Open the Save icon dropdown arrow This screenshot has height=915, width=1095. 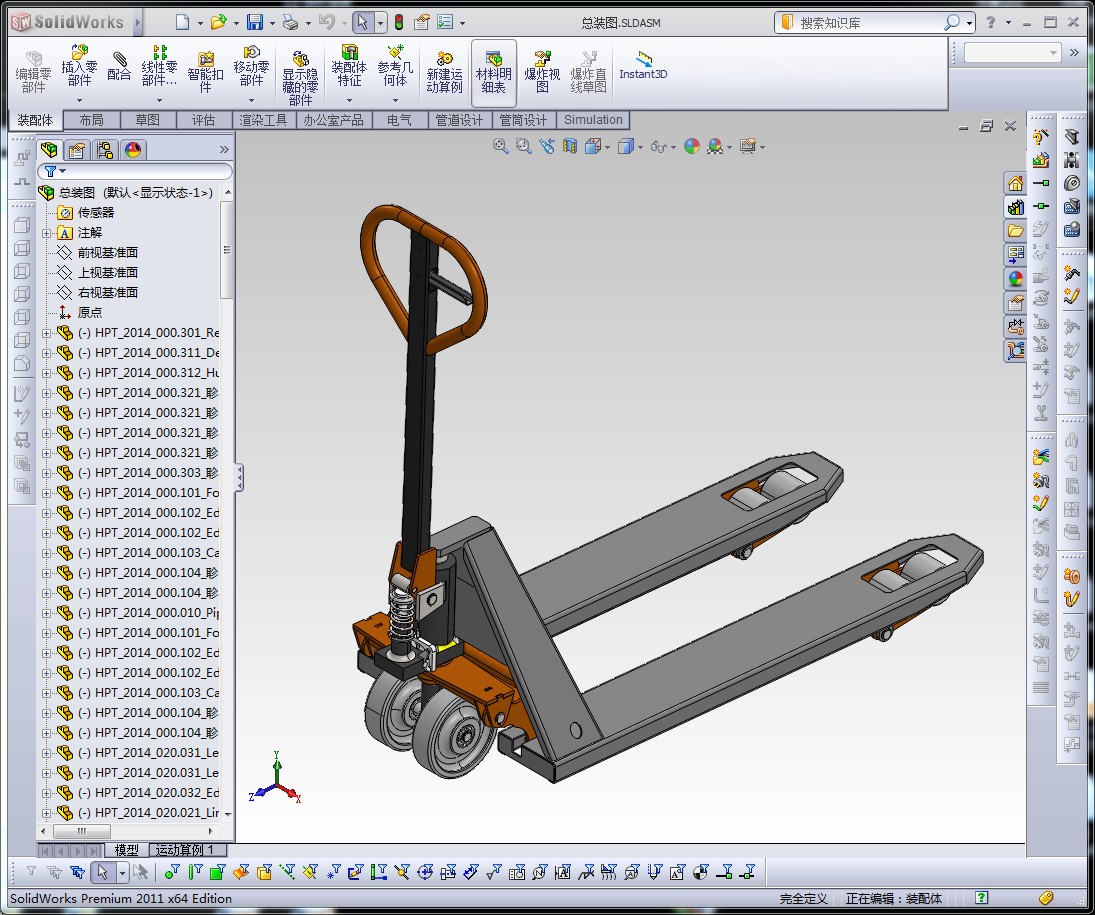pyautogui.click(x=272, y=23)
